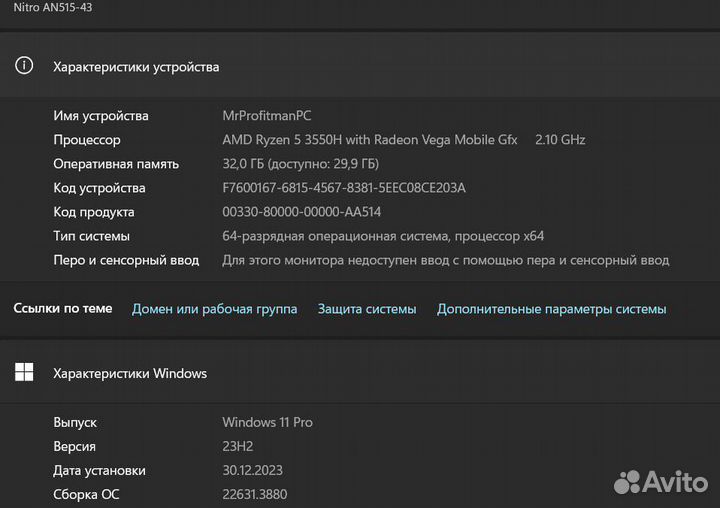Image resolution: width=720 pixels, height=508 pixels.
Task: Click the pen and touch input description
Action: coord(446,260)
